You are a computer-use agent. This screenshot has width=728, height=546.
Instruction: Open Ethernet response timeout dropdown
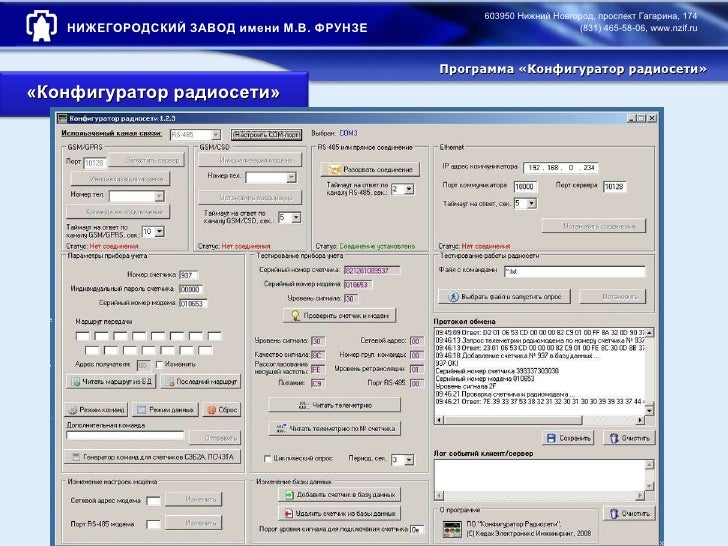532,203
